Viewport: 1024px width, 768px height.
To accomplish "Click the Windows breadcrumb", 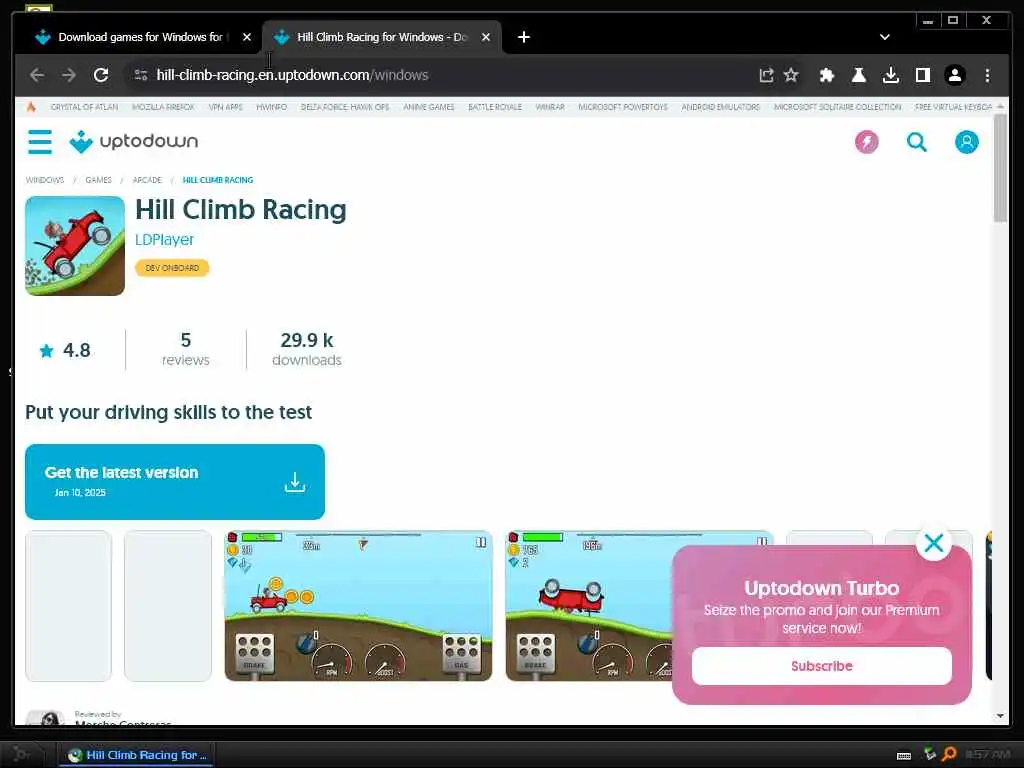I will click(x=45, y=180).
